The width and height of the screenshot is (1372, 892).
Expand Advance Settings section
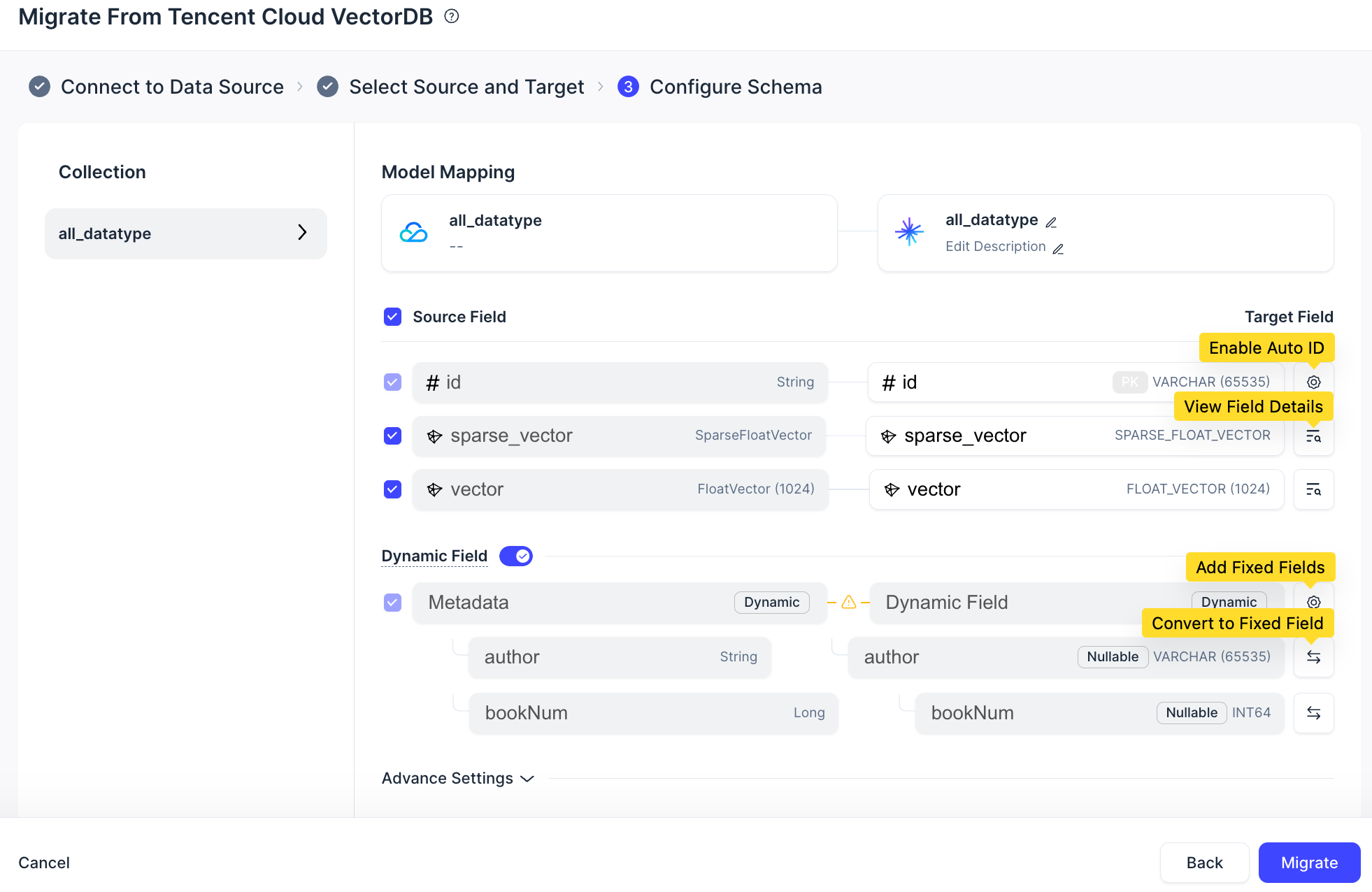point(458,778)
